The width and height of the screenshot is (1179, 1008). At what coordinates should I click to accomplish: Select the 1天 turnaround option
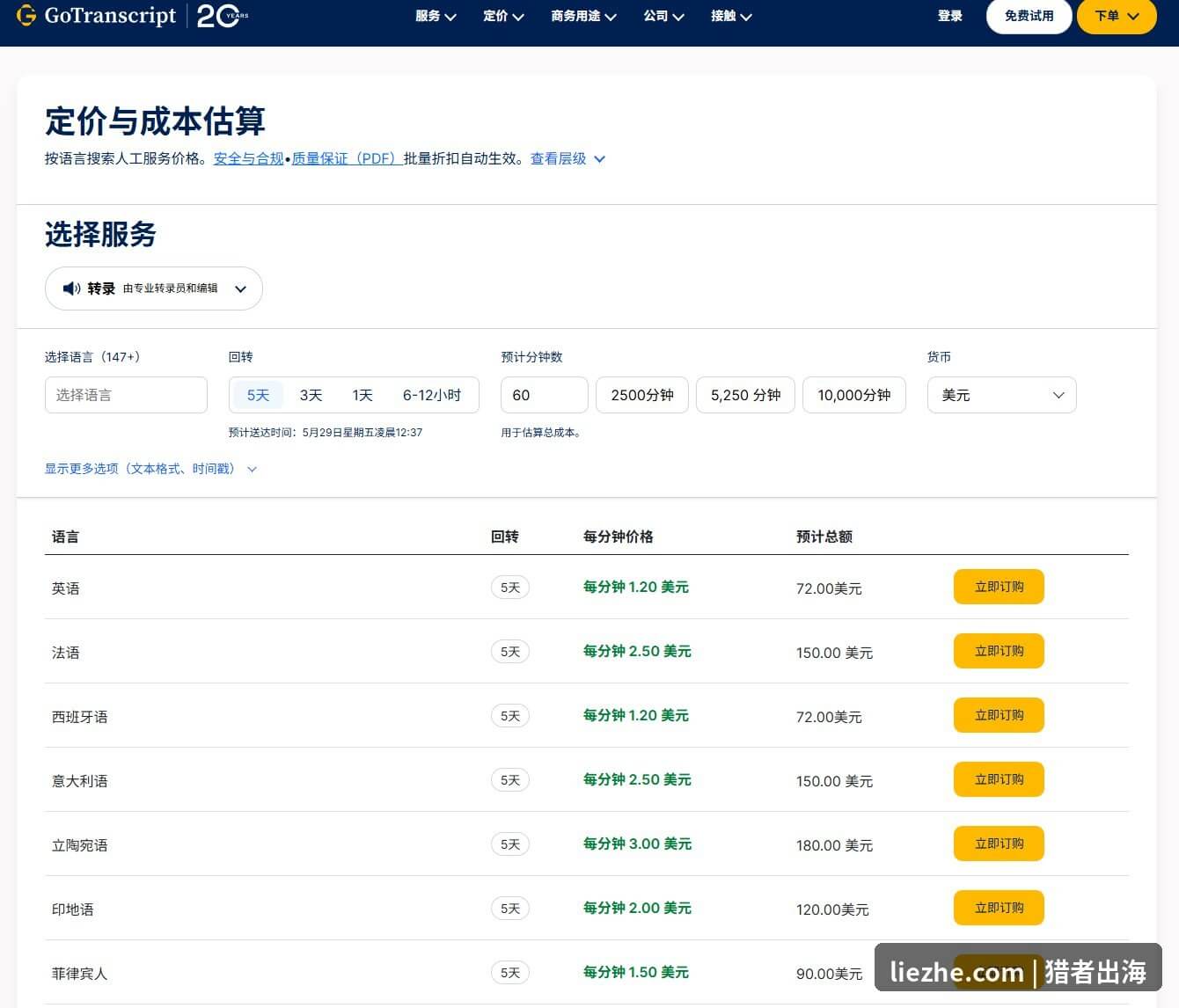[362, 395]
